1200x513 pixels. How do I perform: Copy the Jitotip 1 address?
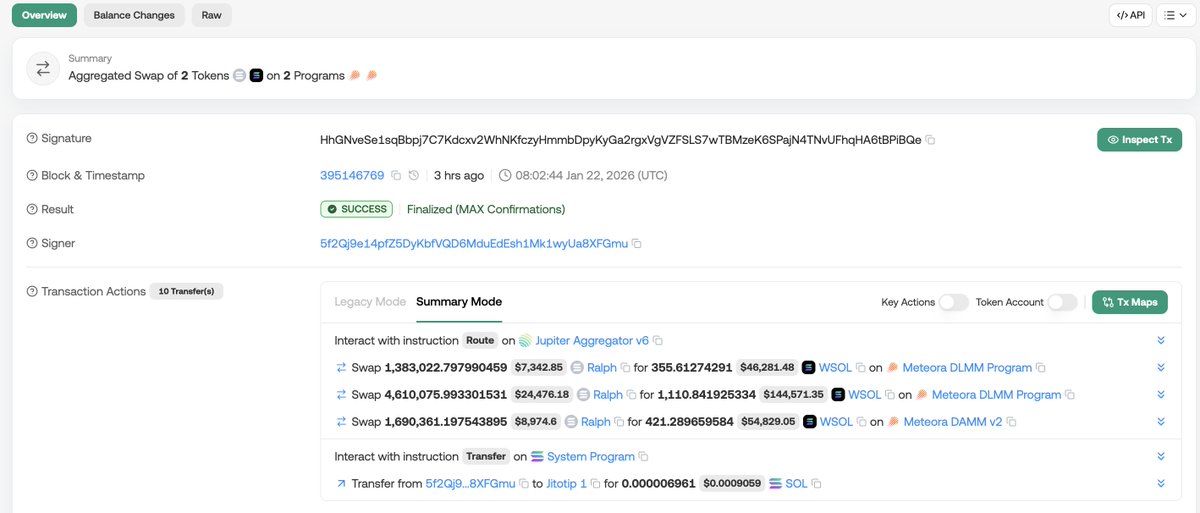pos(596,484)
